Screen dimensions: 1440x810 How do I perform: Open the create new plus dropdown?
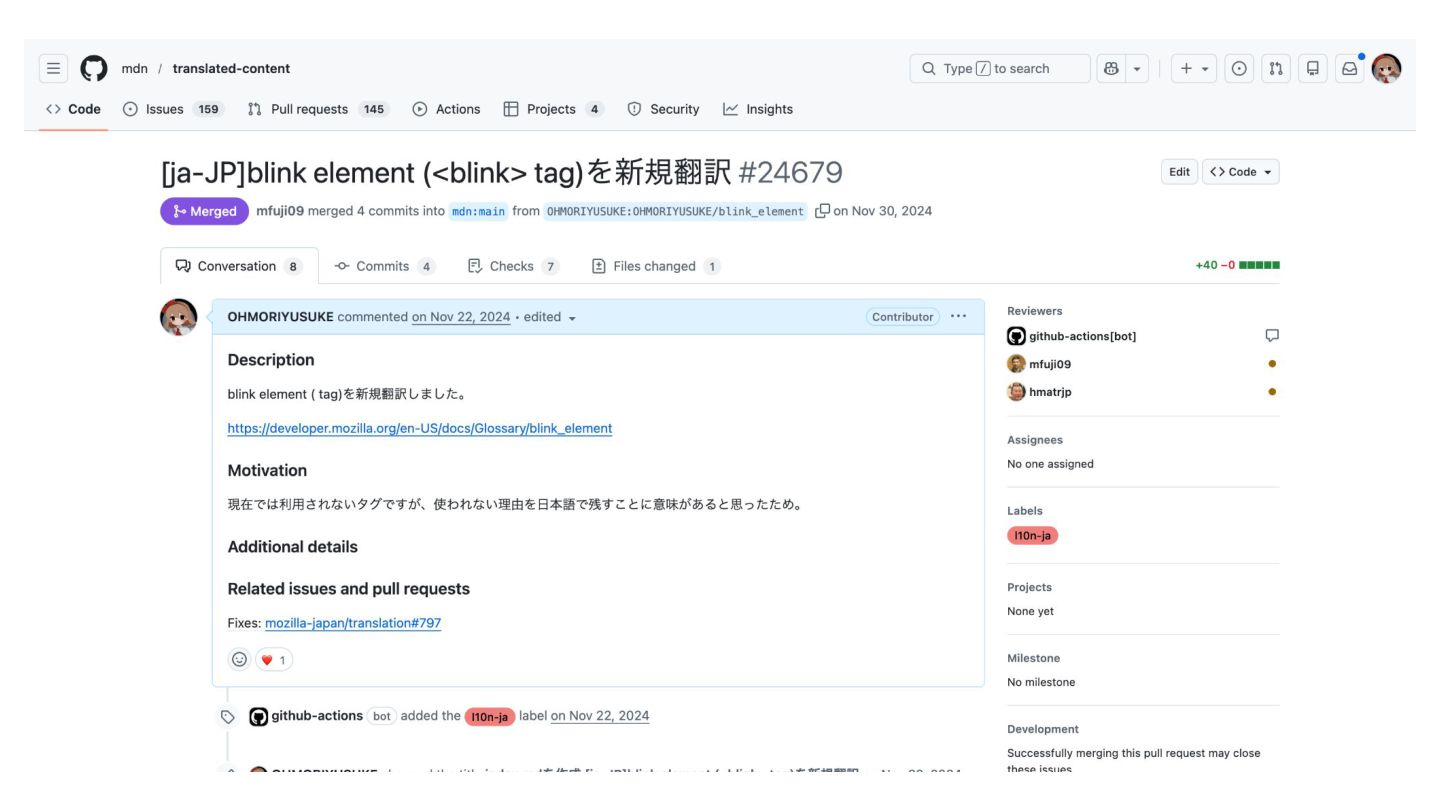[x=1194, y=68]
